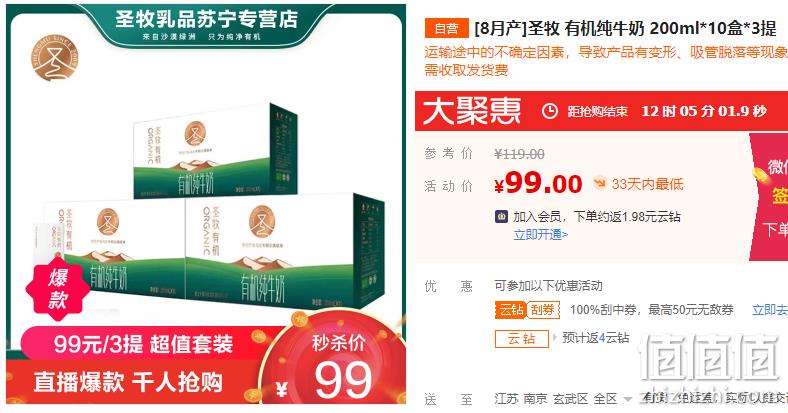Click the 立即去 coupon link

click(769, 310)
